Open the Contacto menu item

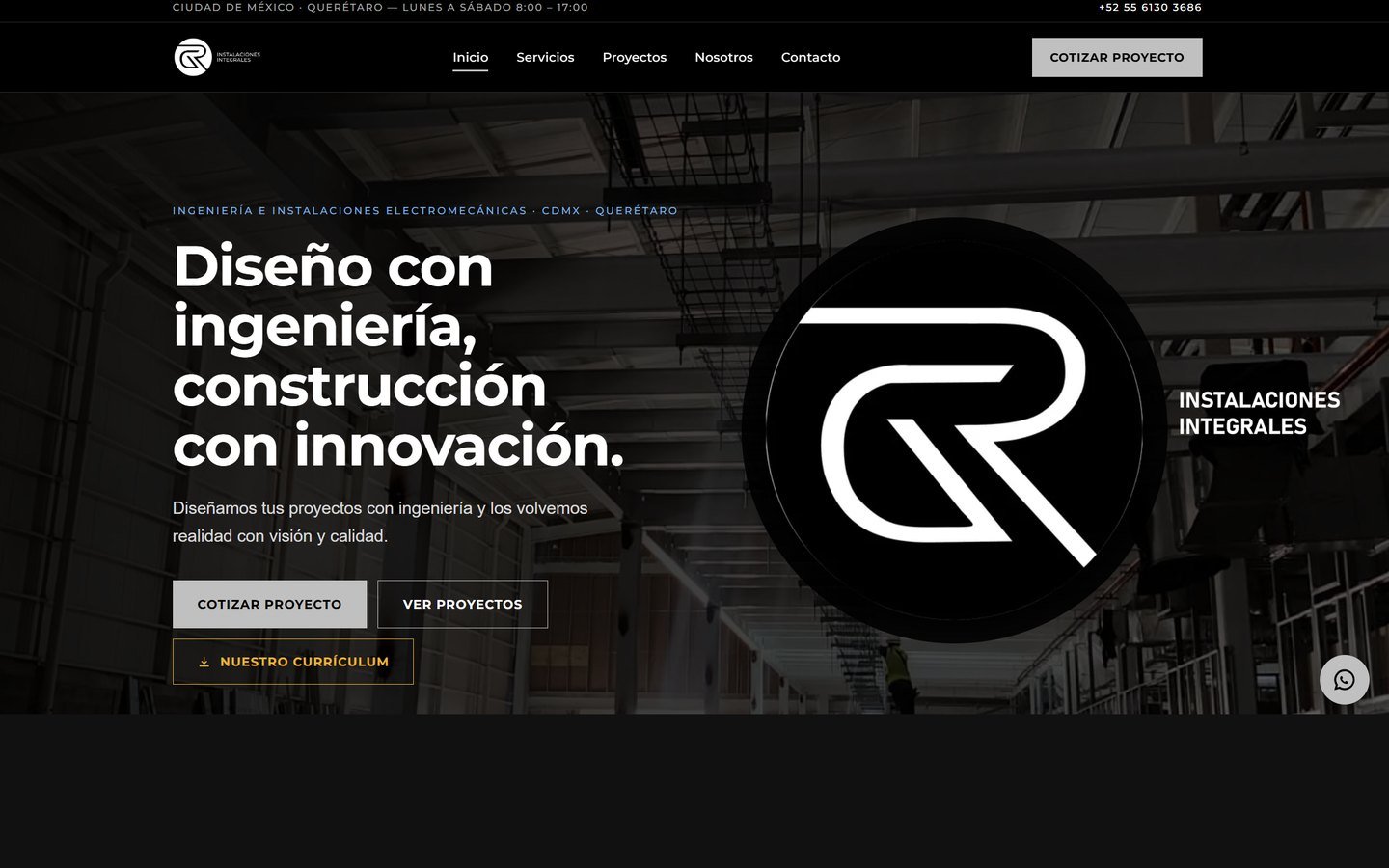[x=810, y=57]
